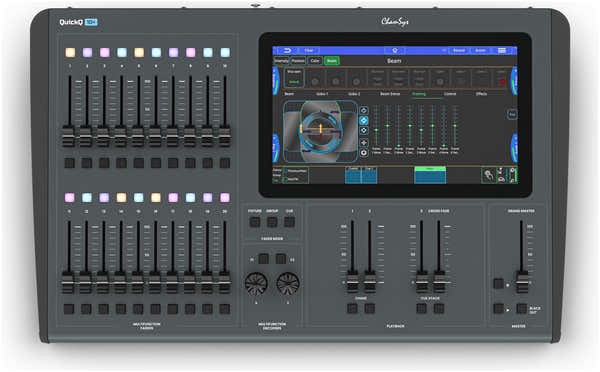600x372 pixels.
Task: Tap the back arrow on the touchscreen toolbar
Action: [x=287, y=51]
